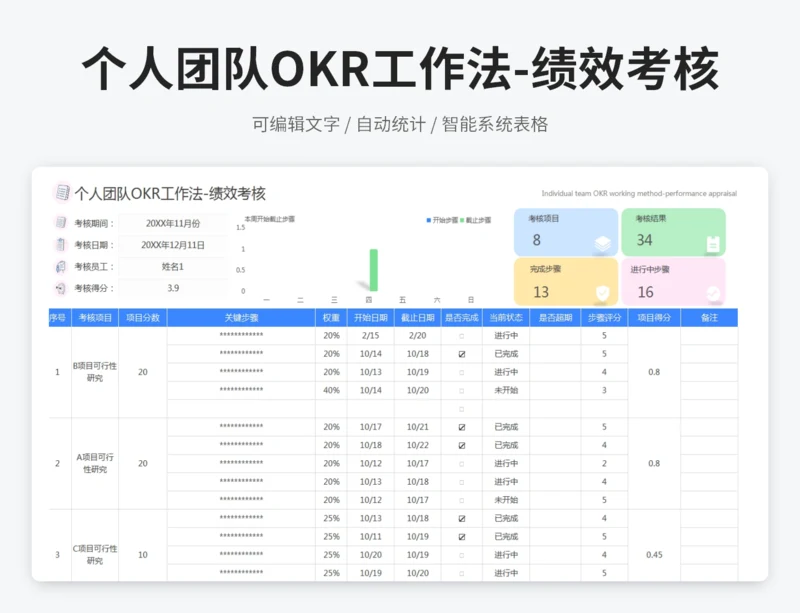Tick the checkbox in the 10/20–10/19 row
800x613 pixels.
point(462,555)
